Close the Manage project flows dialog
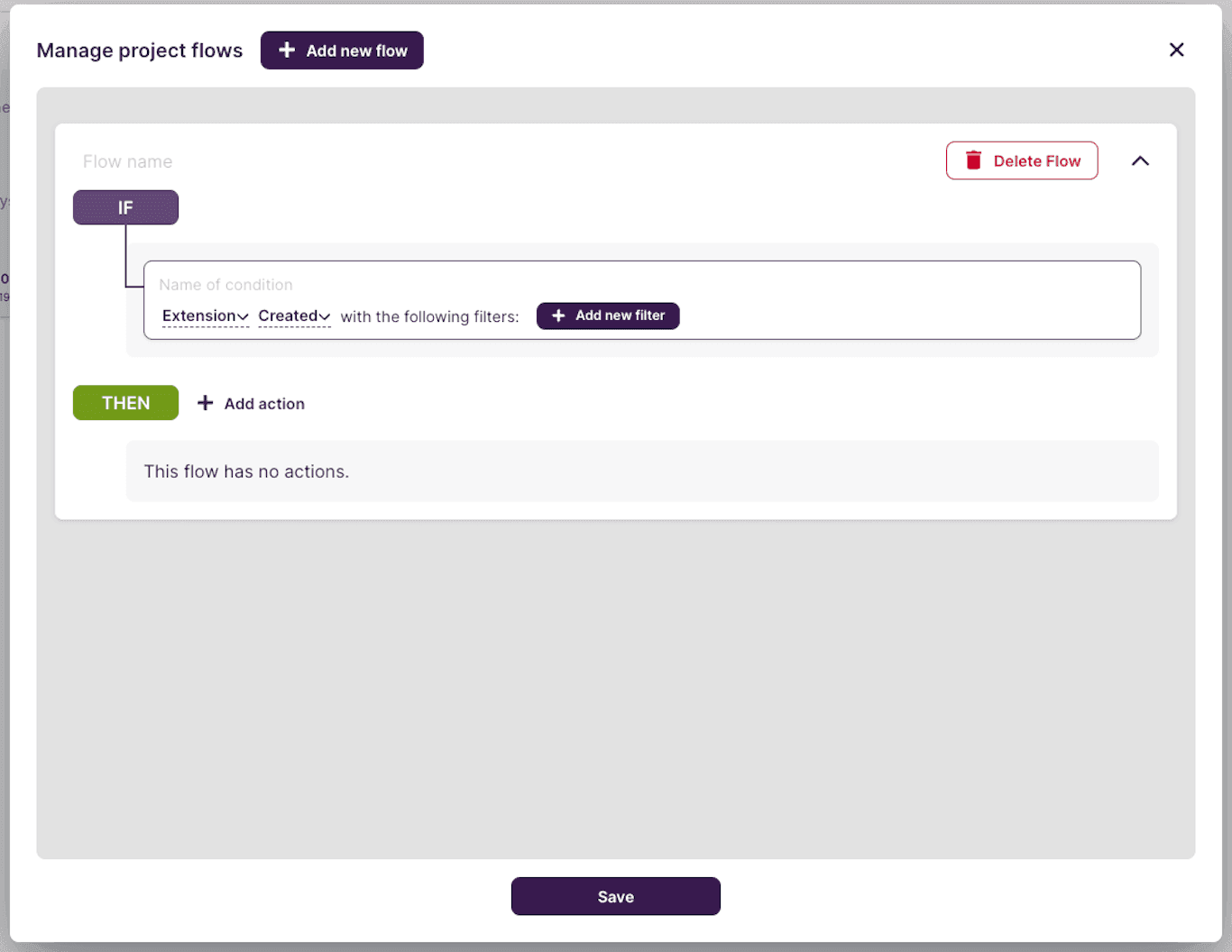The image size is (1232, 952). [1176, 50]
